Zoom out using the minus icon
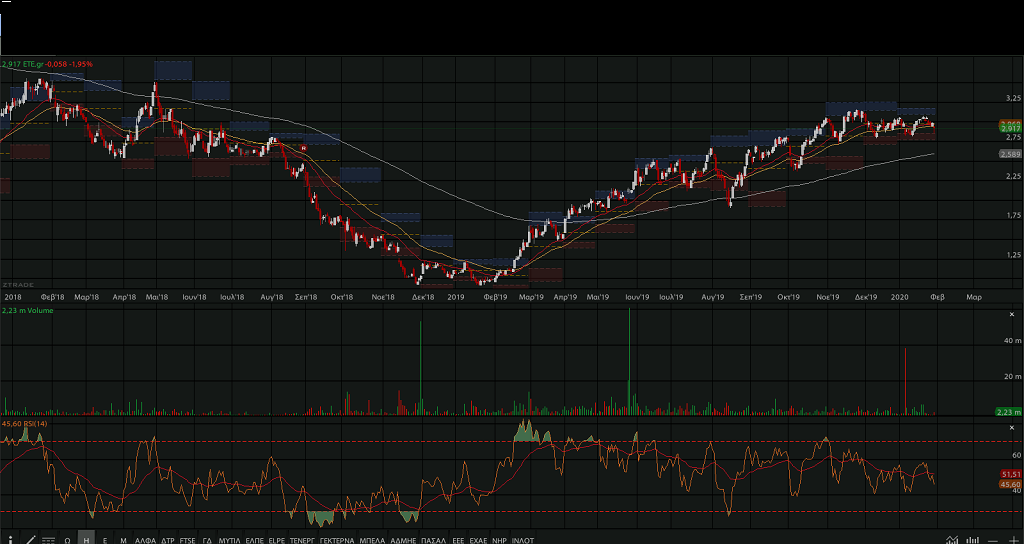 pyautogui.click(x=992, y=539)
